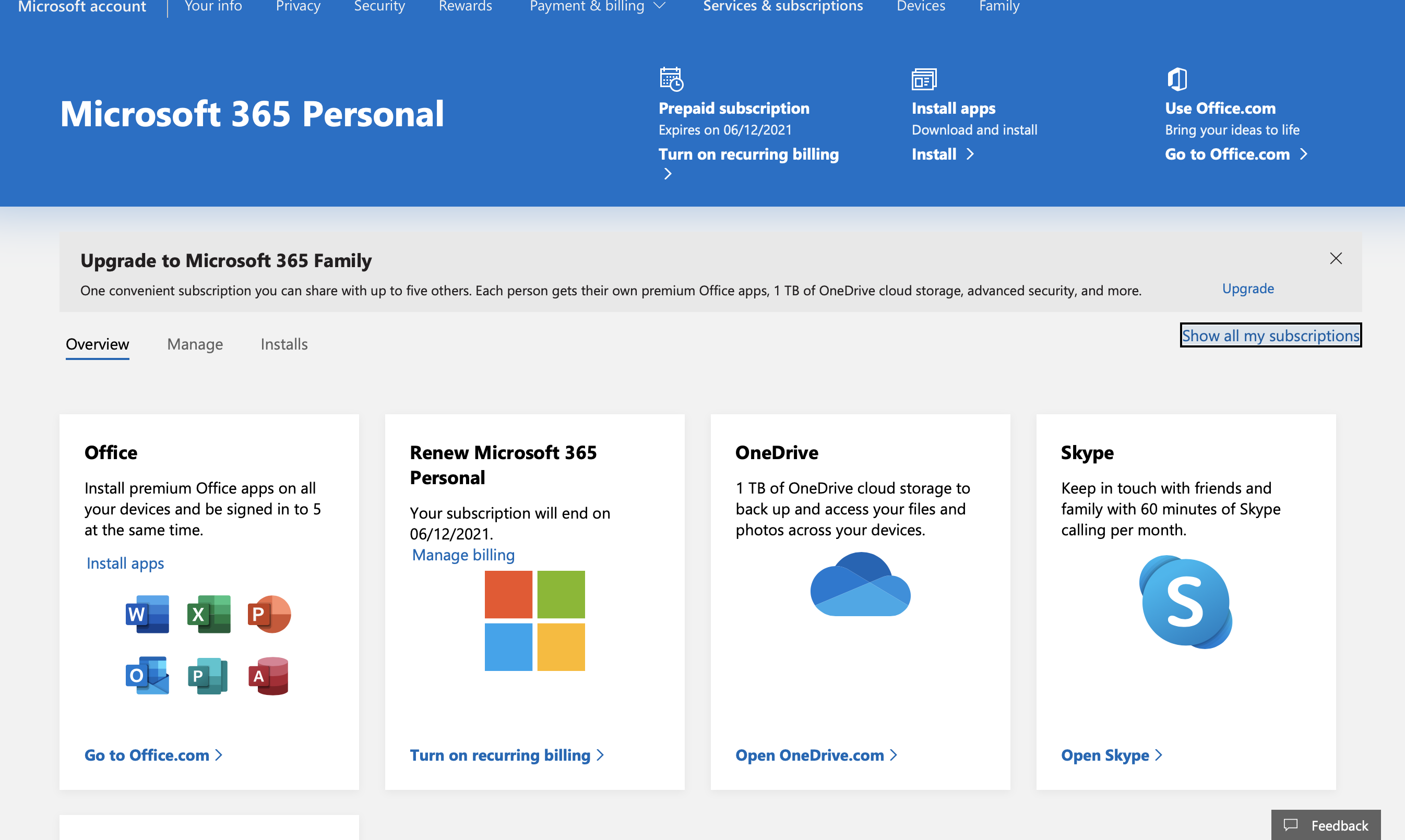Click the Skype card heading

click(x=1087, y=453)
